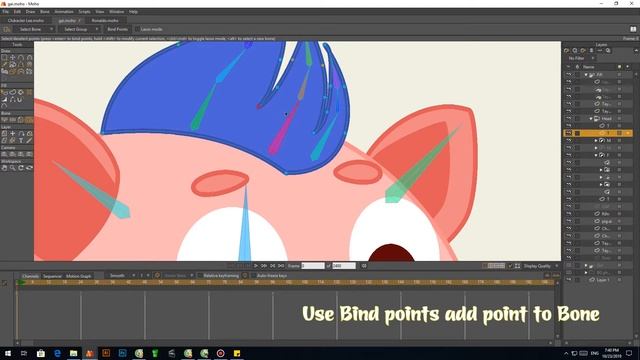Image resolution: width=640 pixels, height=360 pixels.
Task: Open the File menu
Action: click(x=5, y=12)
